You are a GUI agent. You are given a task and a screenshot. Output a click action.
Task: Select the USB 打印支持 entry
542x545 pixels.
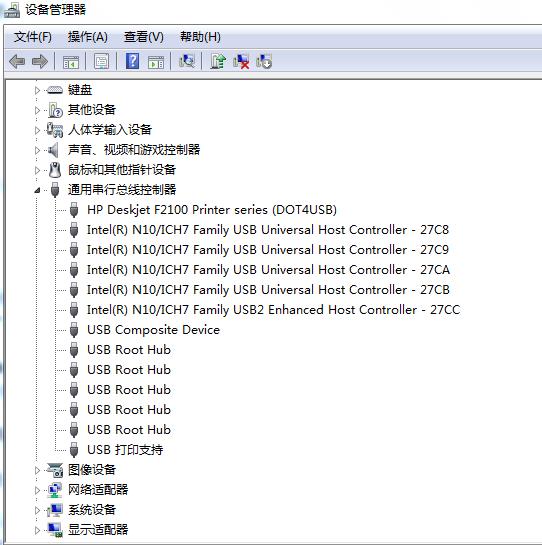click(x=125, y=450)
